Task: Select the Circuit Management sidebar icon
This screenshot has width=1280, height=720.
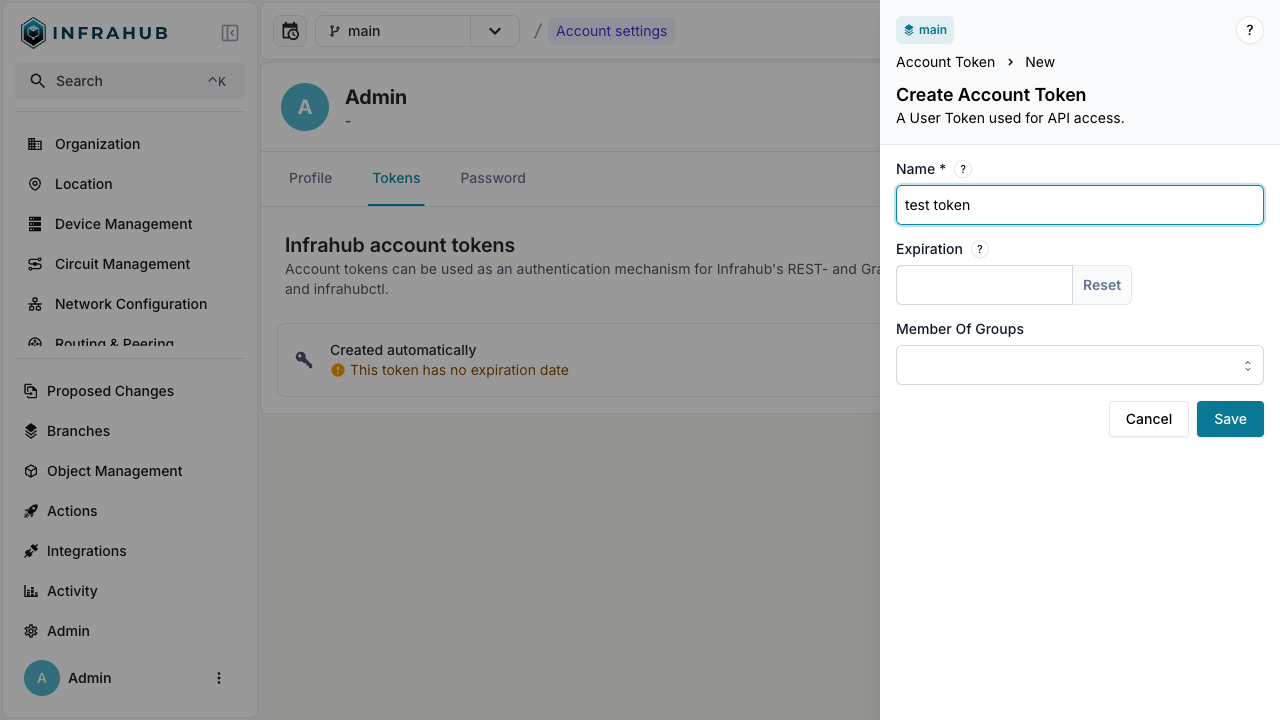Action: (36, 264)
